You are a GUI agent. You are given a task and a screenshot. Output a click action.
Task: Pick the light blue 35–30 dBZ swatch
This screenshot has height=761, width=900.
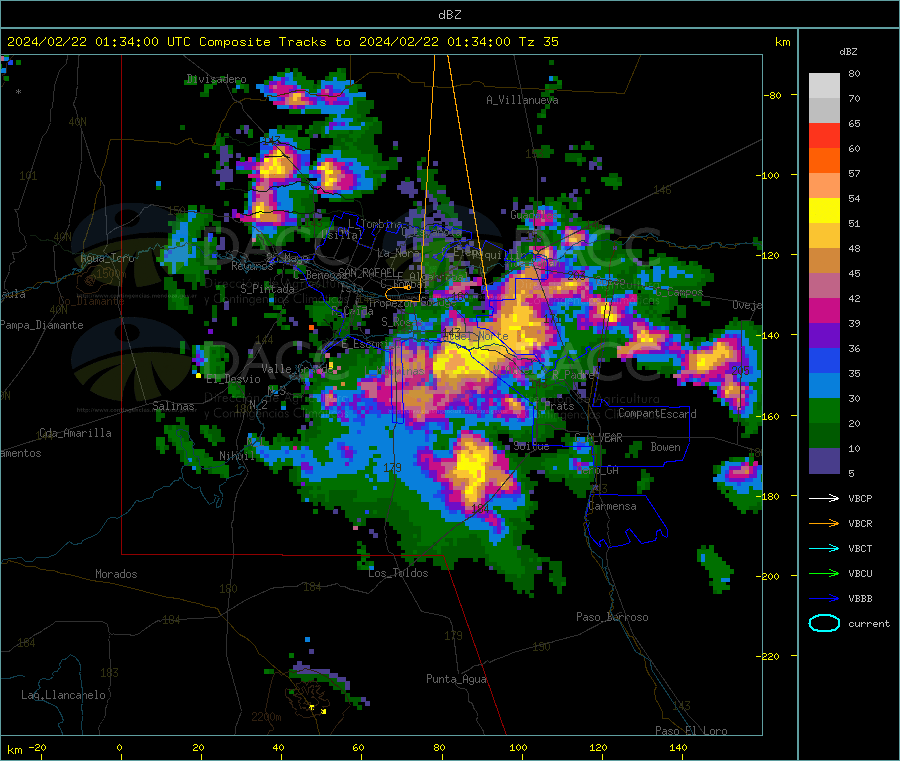pos(824,386)
